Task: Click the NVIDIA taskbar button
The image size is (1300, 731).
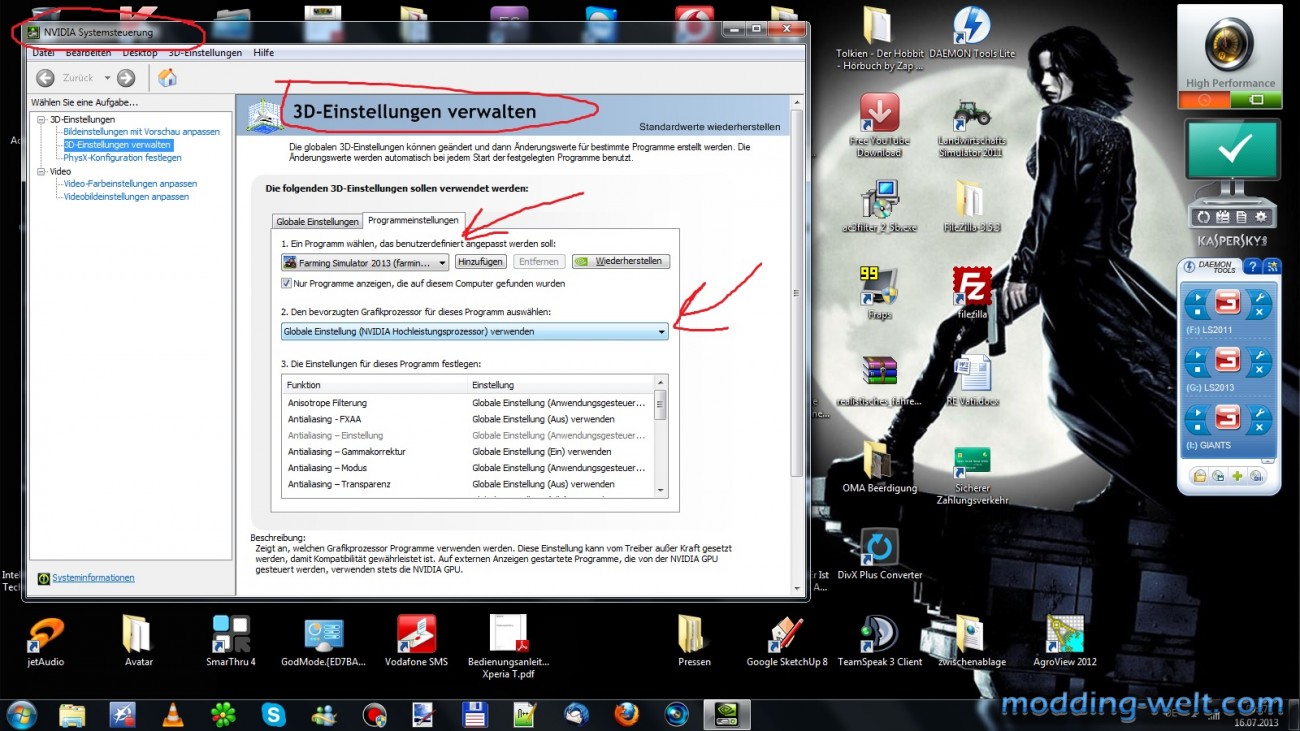Action: tap(727, 715)
